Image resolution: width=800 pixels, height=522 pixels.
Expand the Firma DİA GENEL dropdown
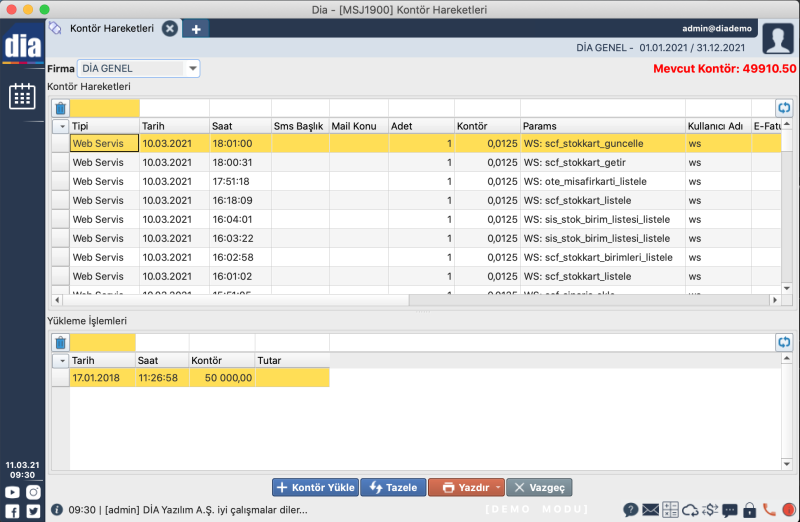(192, 69)
